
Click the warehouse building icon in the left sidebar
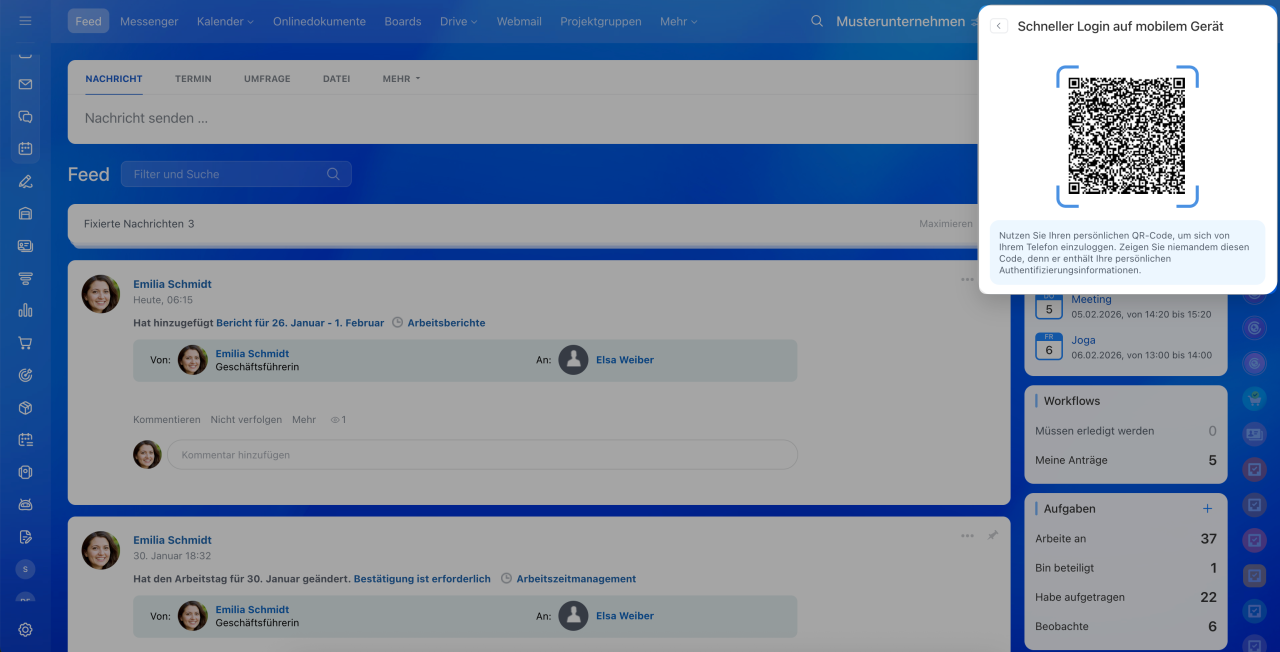pyautogui.click(x=25, y=213)
